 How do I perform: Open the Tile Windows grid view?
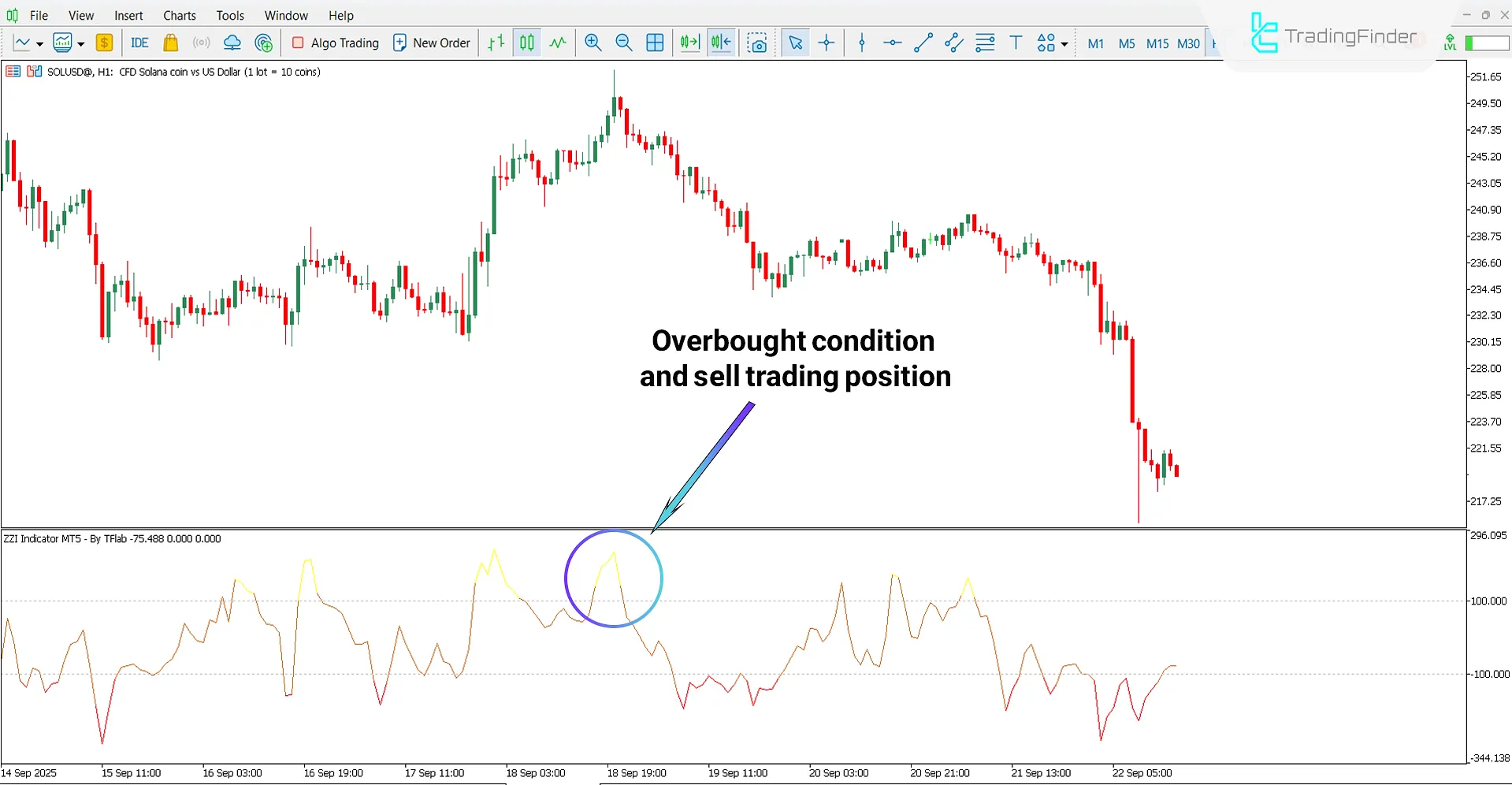(655, 43)
